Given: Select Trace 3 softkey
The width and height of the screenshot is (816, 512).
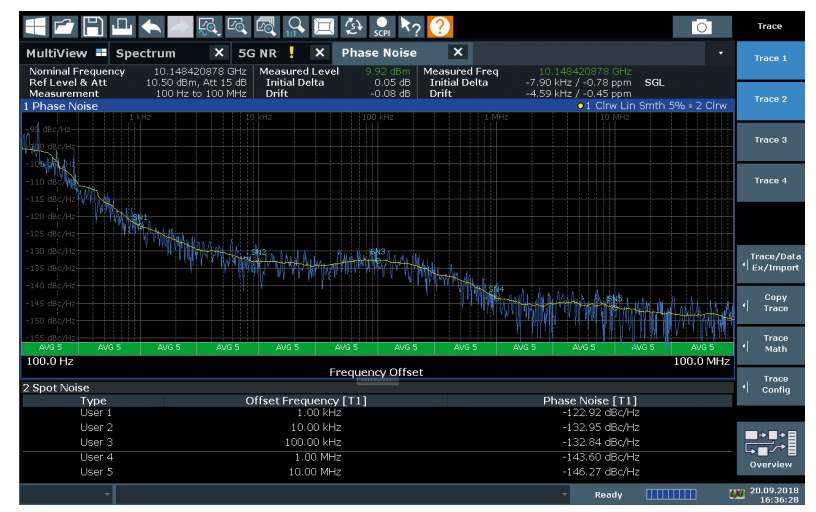Looking at the screenshot, I should [770, 142].
